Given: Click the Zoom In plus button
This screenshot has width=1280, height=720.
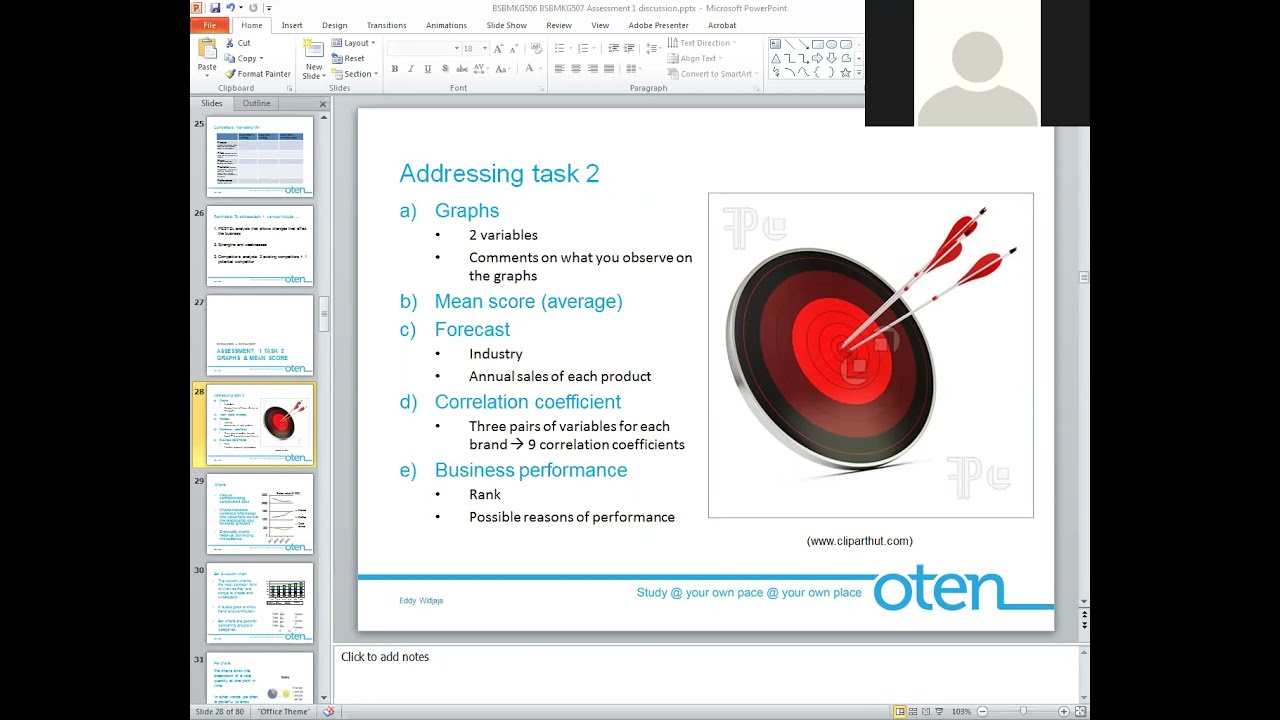Looking at the screenshot, I should tap(1063, 711).
